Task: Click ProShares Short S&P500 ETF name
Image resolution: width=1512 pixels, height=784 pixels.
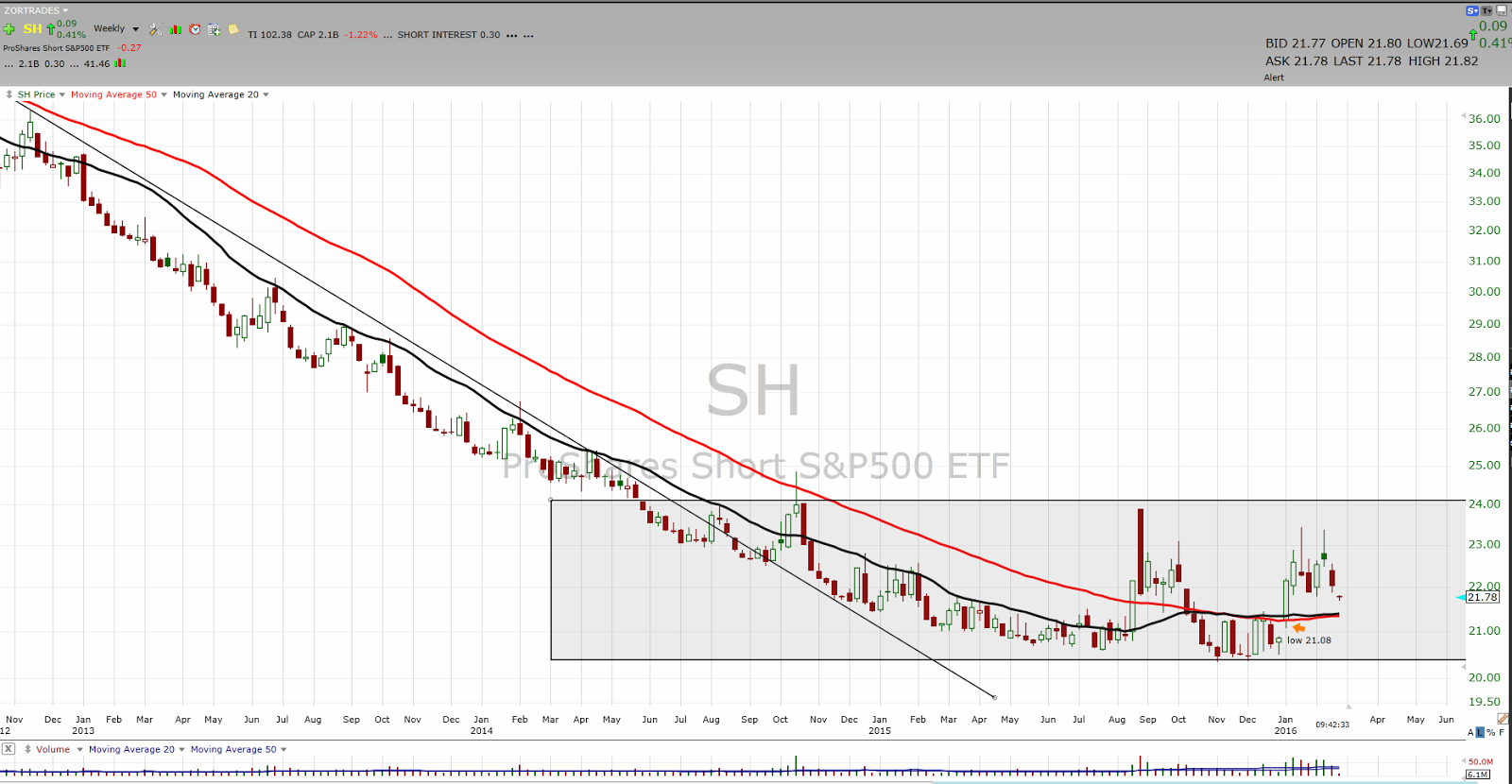Action: (x=57, y=47)
